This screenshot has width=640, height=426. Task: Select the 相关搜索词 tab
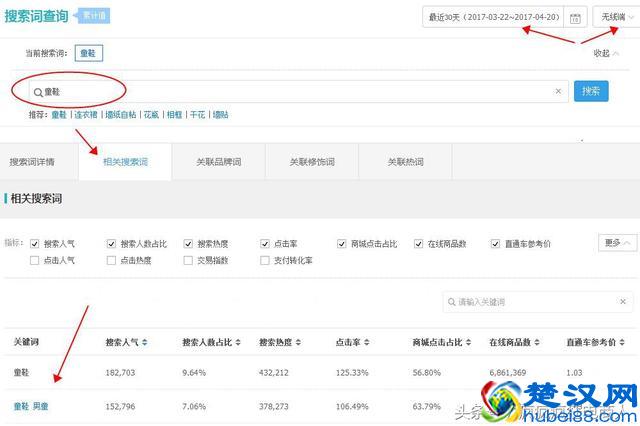pos(125,162)
